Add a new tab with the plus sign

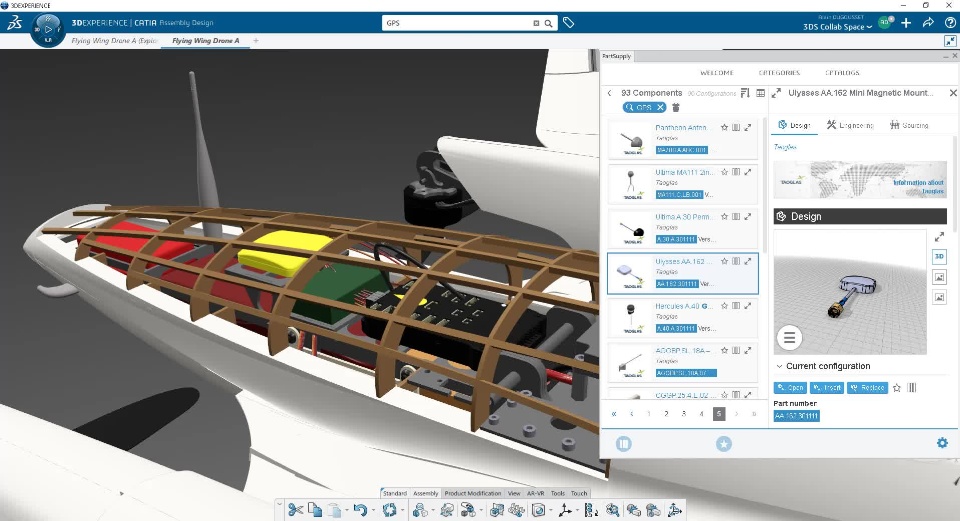[256, 41]
